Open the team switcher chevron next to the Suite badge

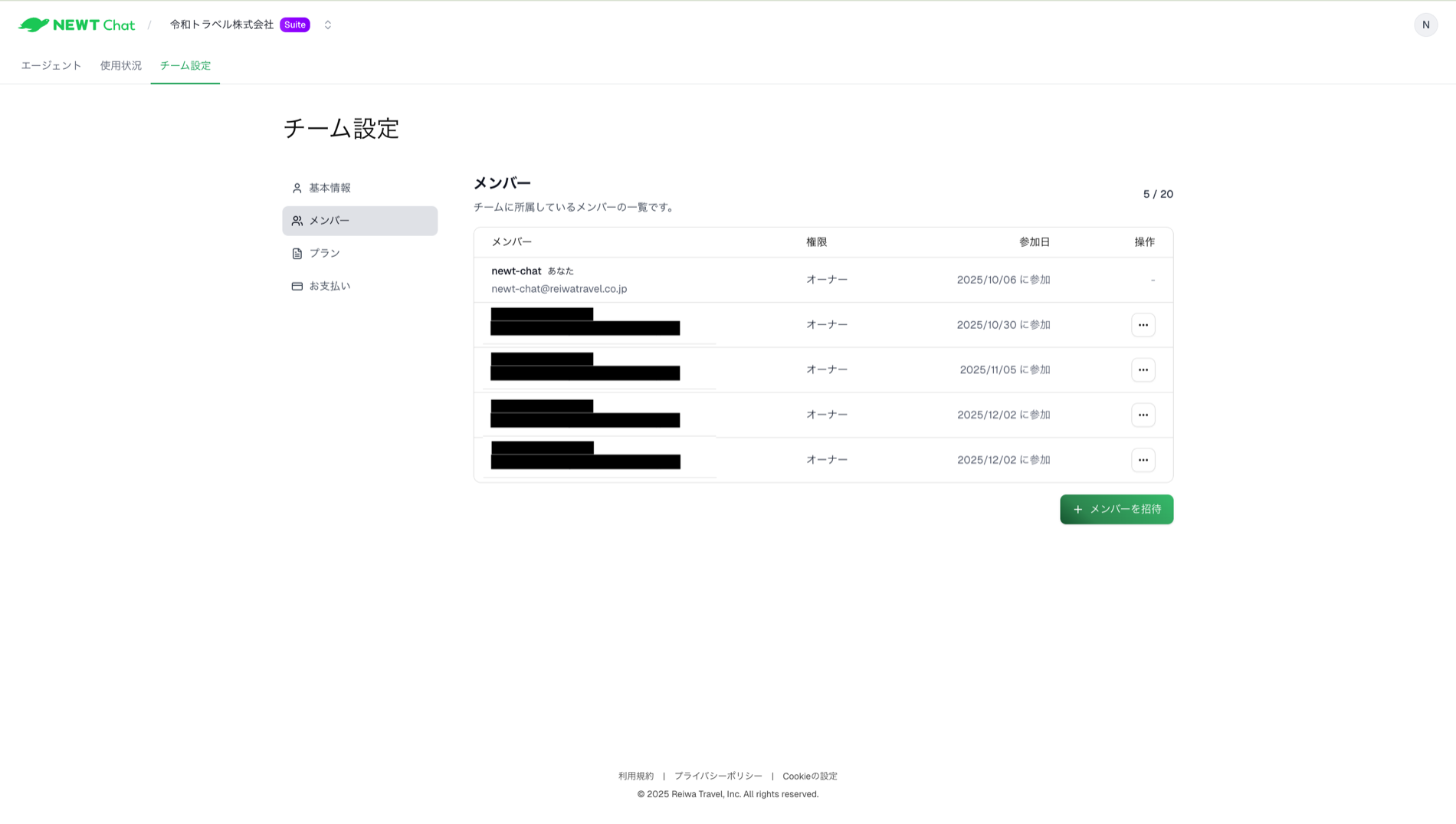pyautogui.click(x=327, y=24)
